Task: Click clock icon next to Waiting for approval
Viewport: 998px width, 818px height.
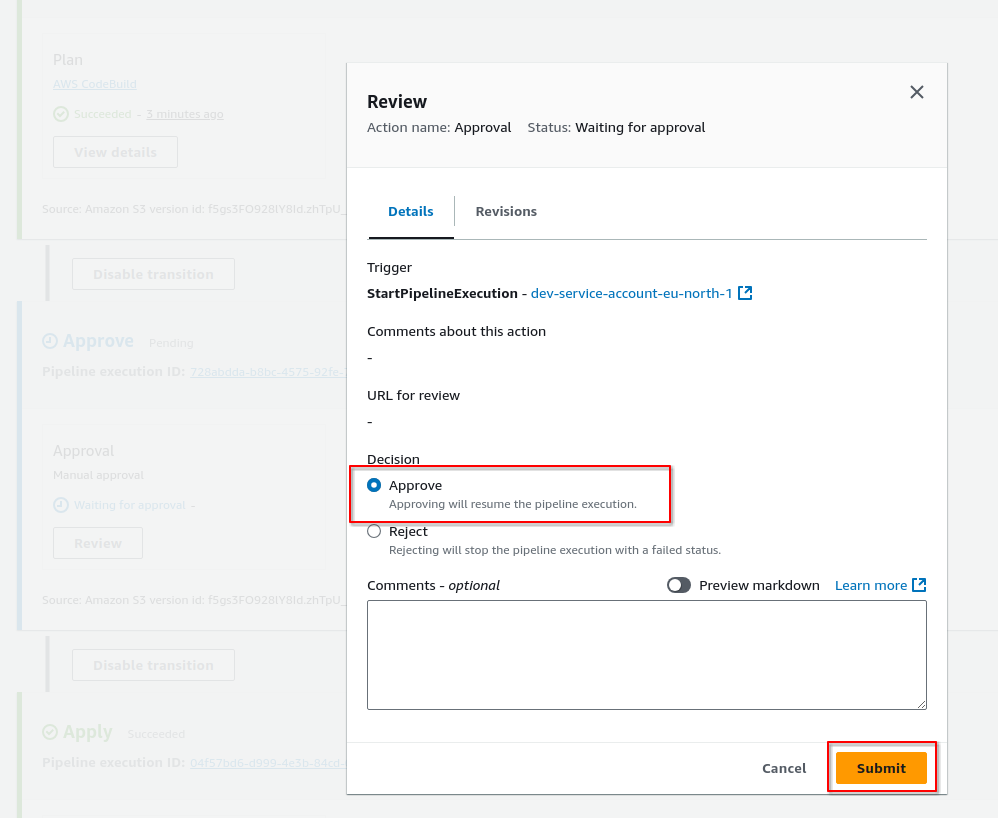Action: [61, 505]
